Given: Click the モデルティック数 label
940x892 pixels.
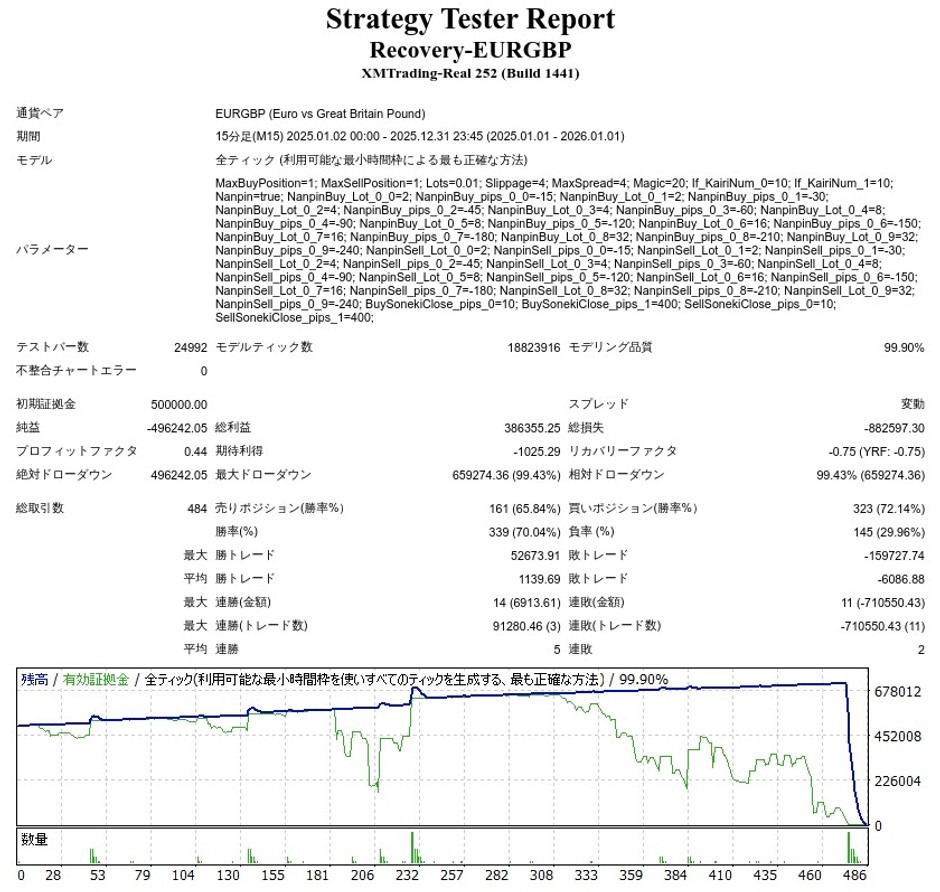Looking at the screenshot, I should pyautogui.click(x=264, y=347).
